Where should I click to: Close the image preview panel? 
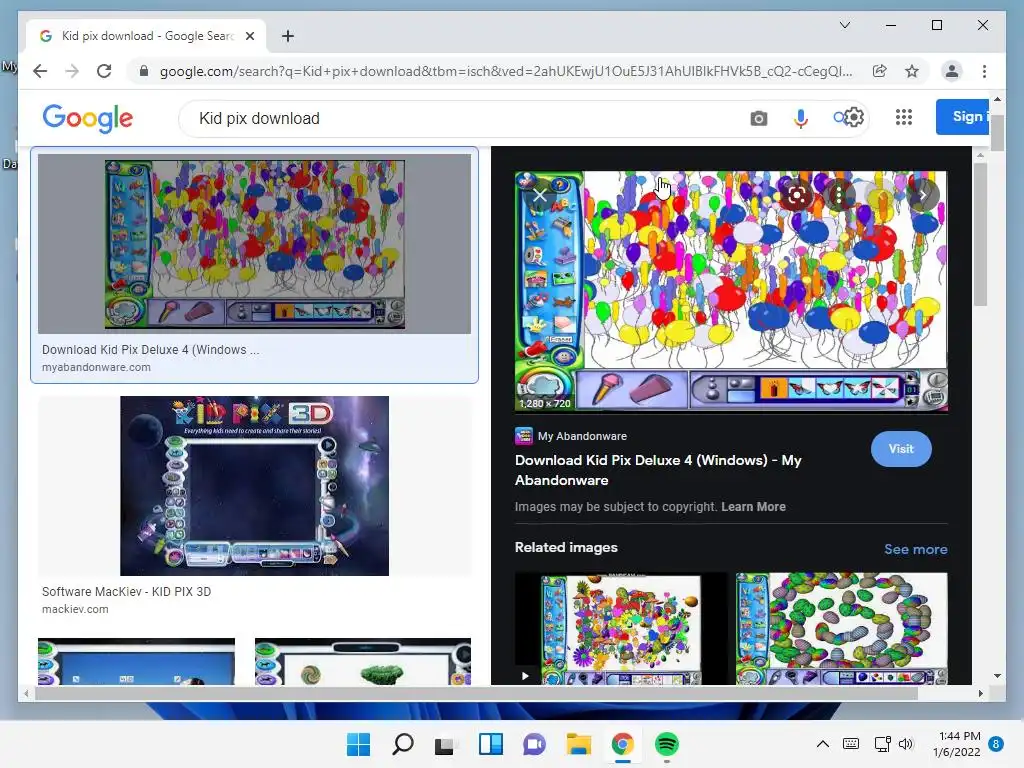539,195
